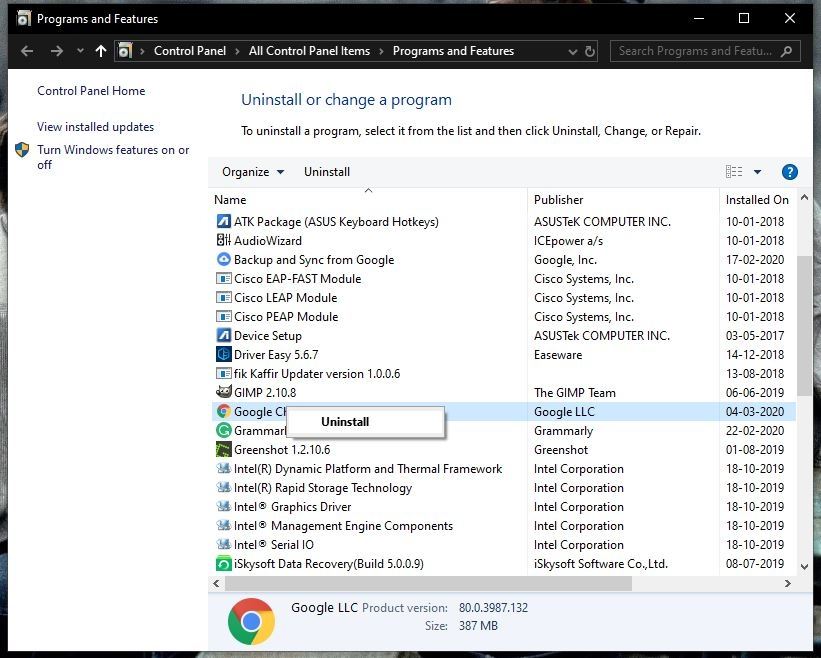Screen dimensions: 821x658
Task: Open View installed updates link
Action: click(x=95, y=127)
